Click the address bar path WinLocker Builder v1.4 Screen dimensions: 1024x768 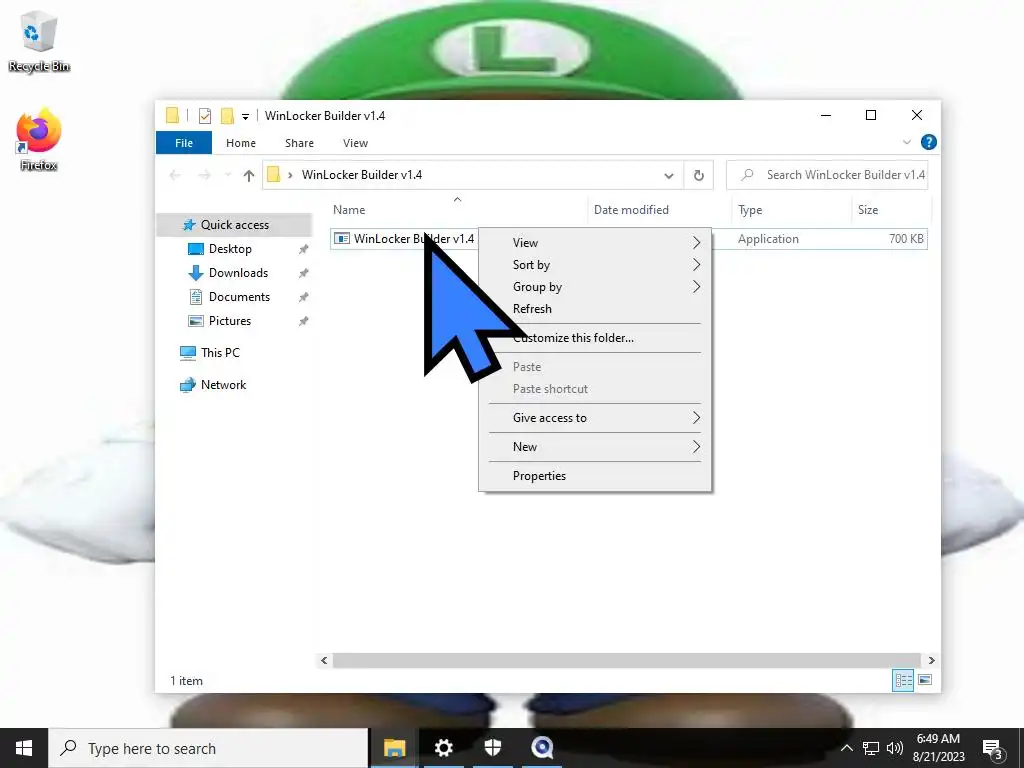(362, 175)
